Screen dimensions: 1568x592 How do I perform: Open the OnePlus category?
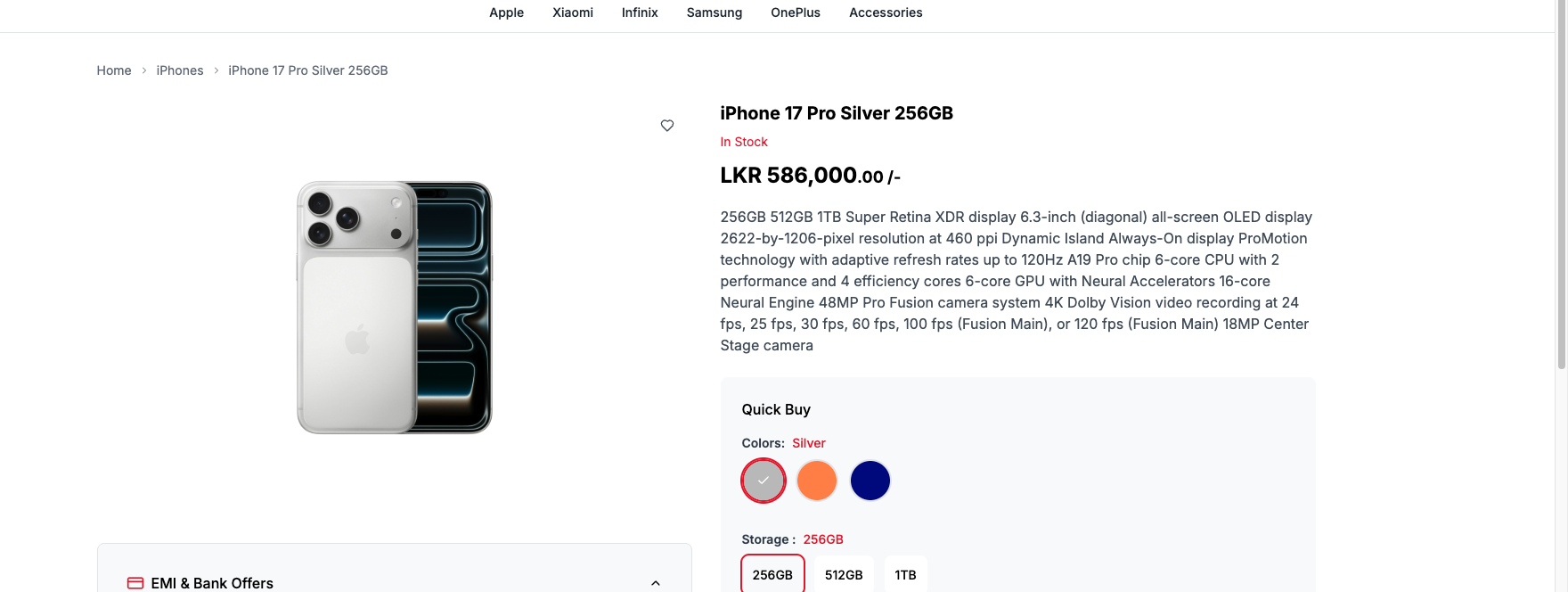point(796,12)
